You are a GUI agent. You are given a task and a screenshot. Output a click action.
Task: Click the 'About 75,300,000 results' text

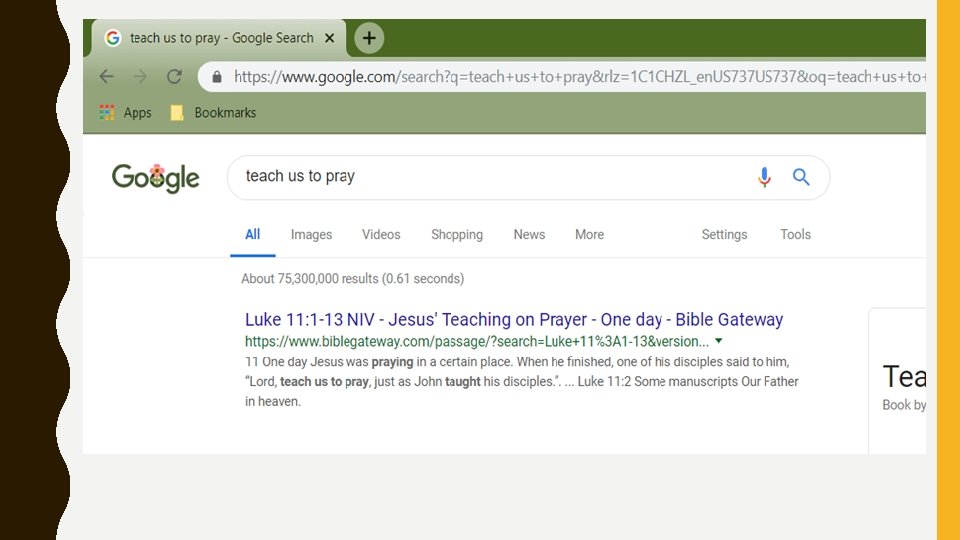[353, 279]
